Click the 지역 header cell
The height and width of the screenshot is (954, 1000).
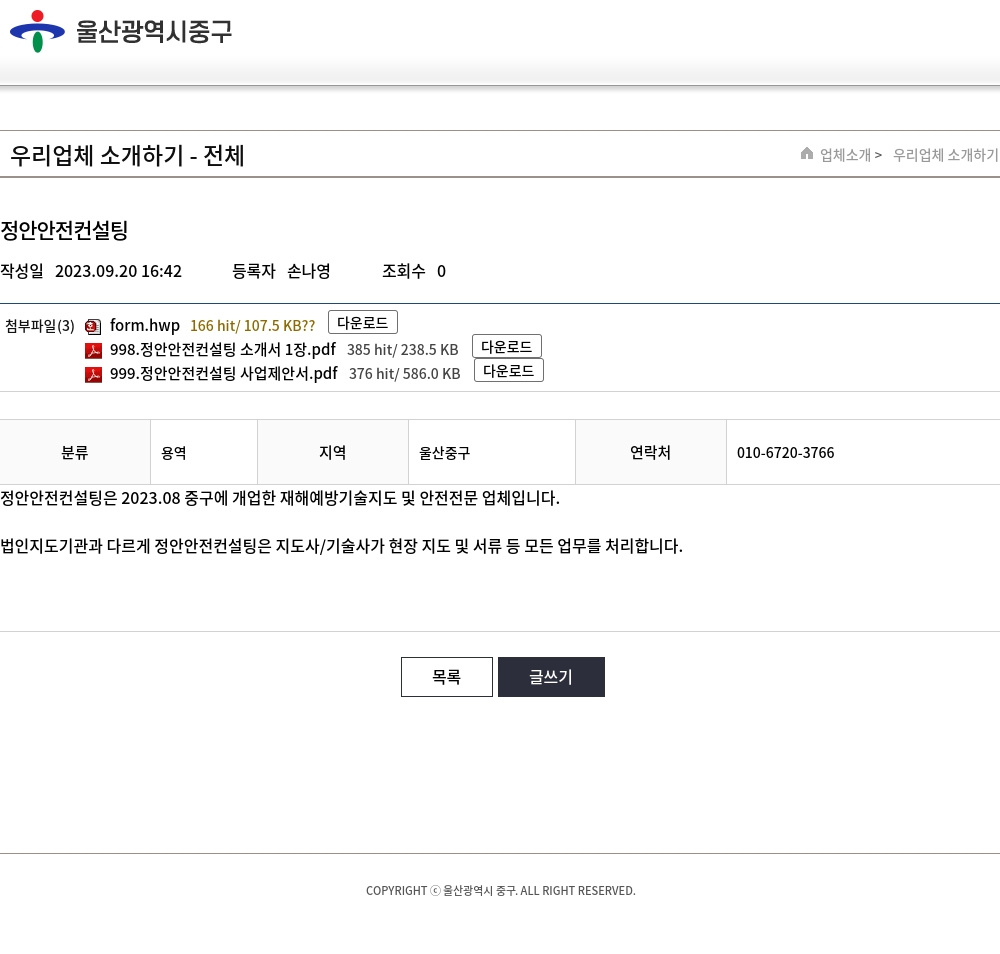(x=332, y=452)
